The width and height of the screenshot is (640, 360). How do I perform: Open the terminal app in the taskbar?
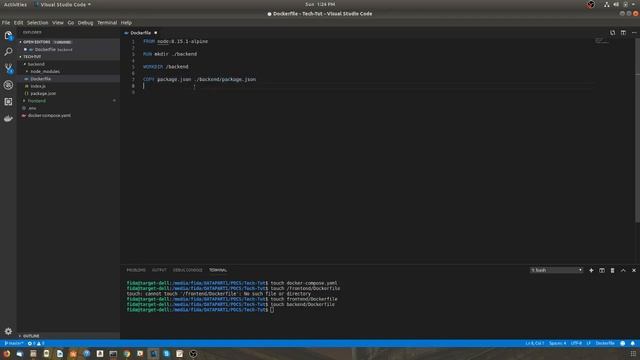[113, 353]
